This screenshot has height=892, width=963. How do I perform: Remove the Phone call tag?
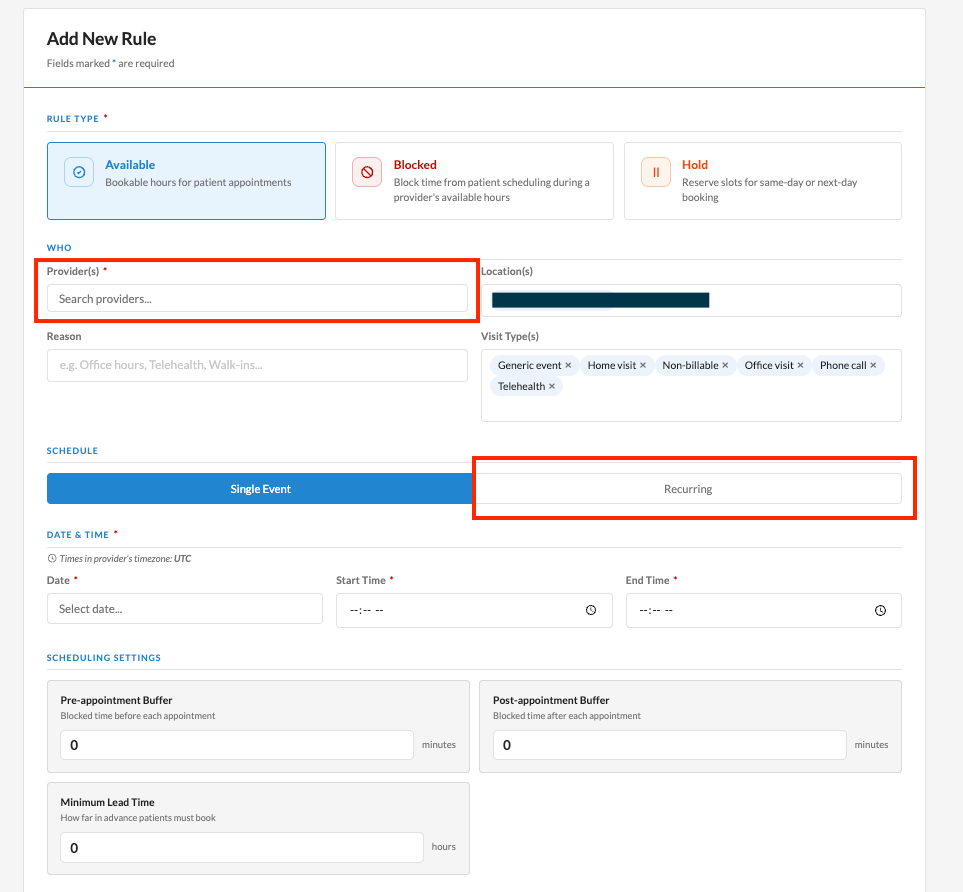873,365
